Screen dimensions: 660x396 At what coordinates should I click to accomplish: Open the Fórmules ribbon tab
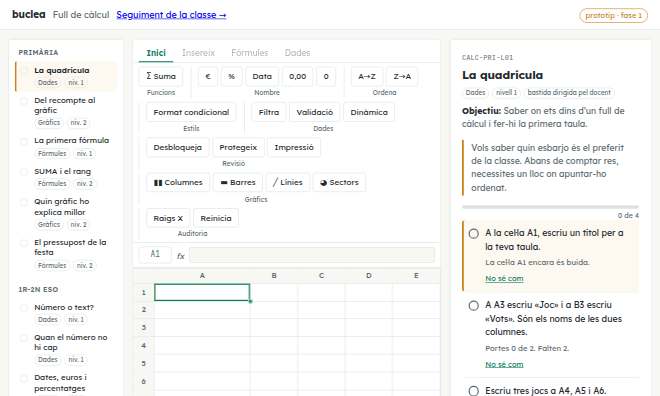[x=250, y=53]
